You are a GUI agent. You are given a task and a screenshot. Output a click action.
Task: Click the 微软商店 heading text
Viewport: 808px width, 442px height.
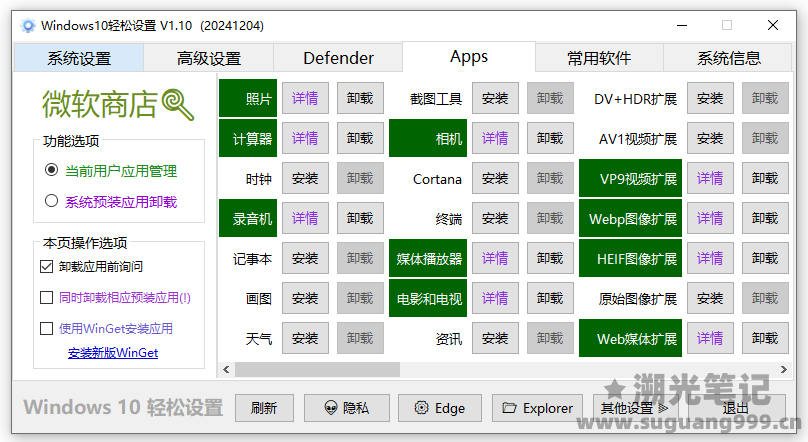100,105
